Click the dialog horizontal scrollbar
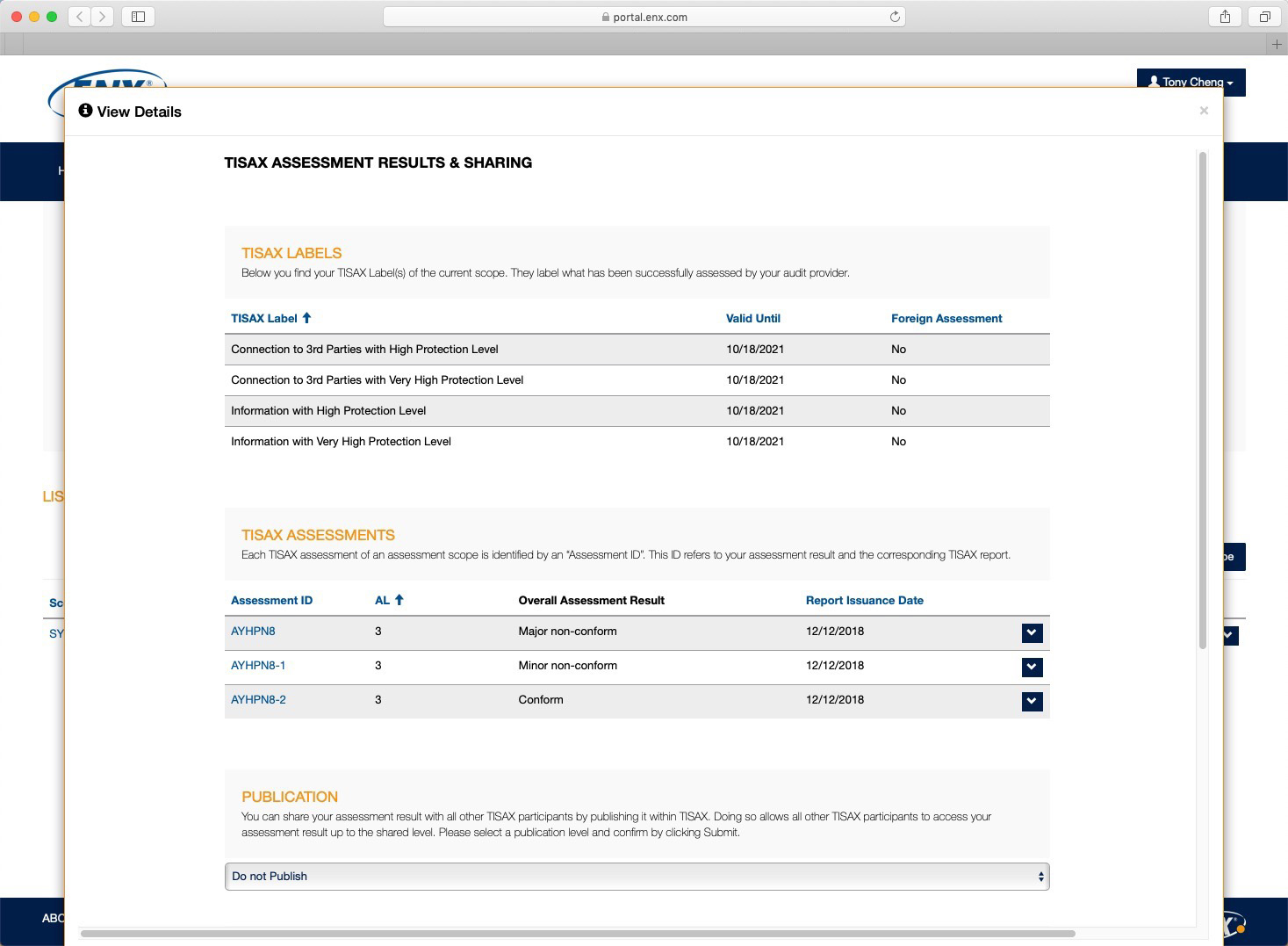Image resolution: width=1288 pixels, height=946 pixels. pyautogui.click(x=578, y=933)
